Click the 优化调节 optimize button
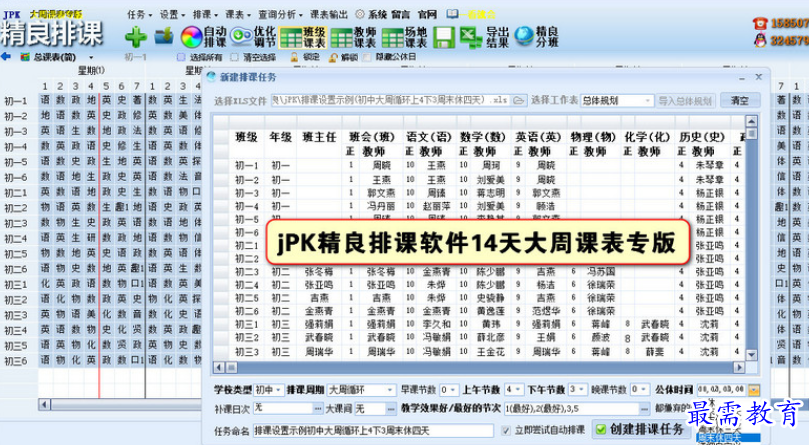The width and height of the screenshot is (809, 445). (253, 37)
